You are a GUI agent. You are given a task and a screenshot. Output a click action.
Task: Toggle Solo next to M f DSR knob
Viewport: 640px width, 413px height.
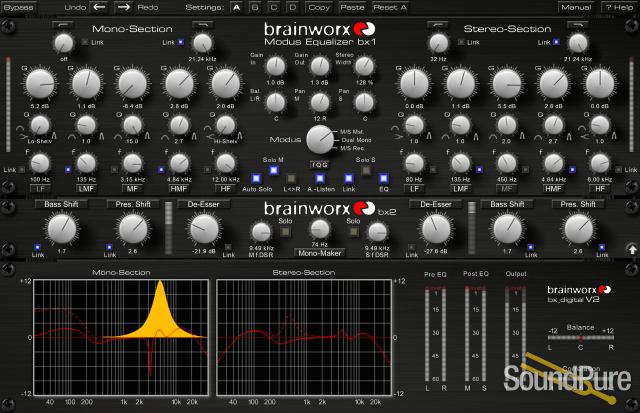pyautogui.click(x=285, y=232)
